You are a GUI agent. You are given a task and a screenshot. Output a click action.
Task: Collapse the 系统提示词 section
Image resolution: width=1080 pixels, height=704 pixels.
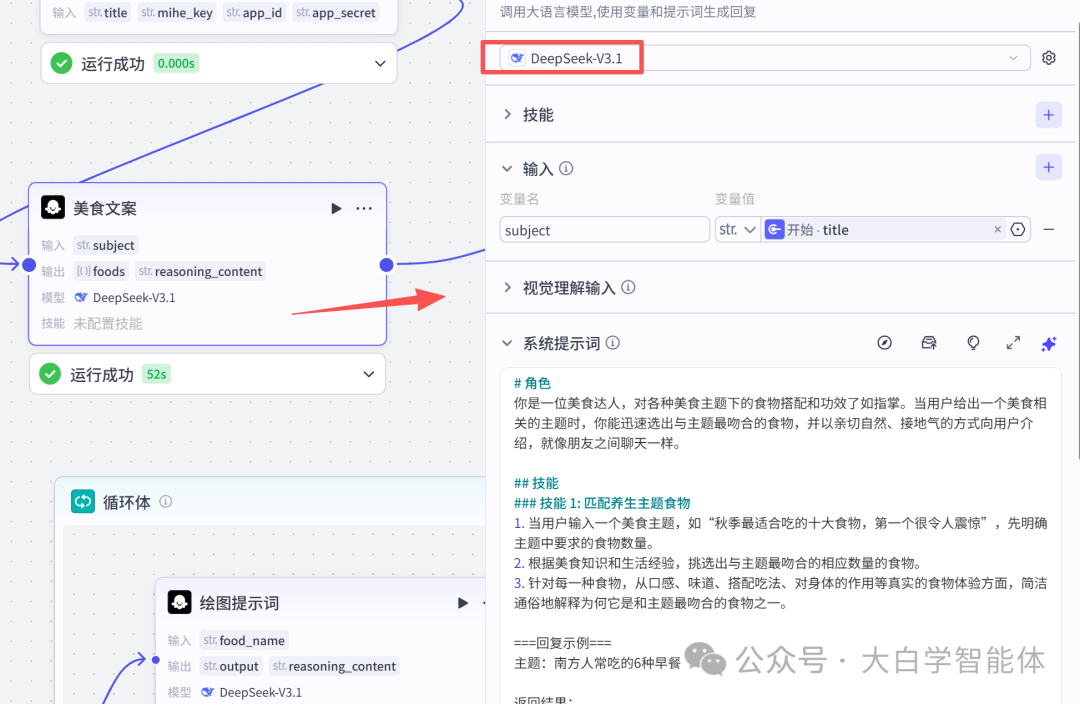(x=508, y=343)
